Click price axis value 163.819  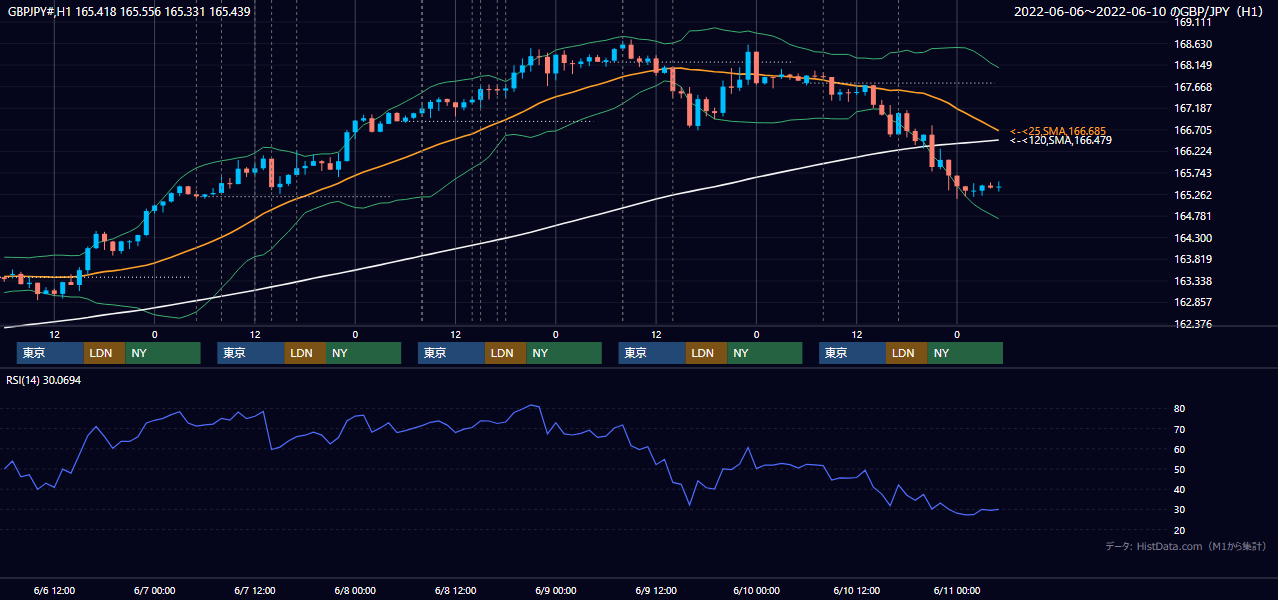pos(1193,259)
